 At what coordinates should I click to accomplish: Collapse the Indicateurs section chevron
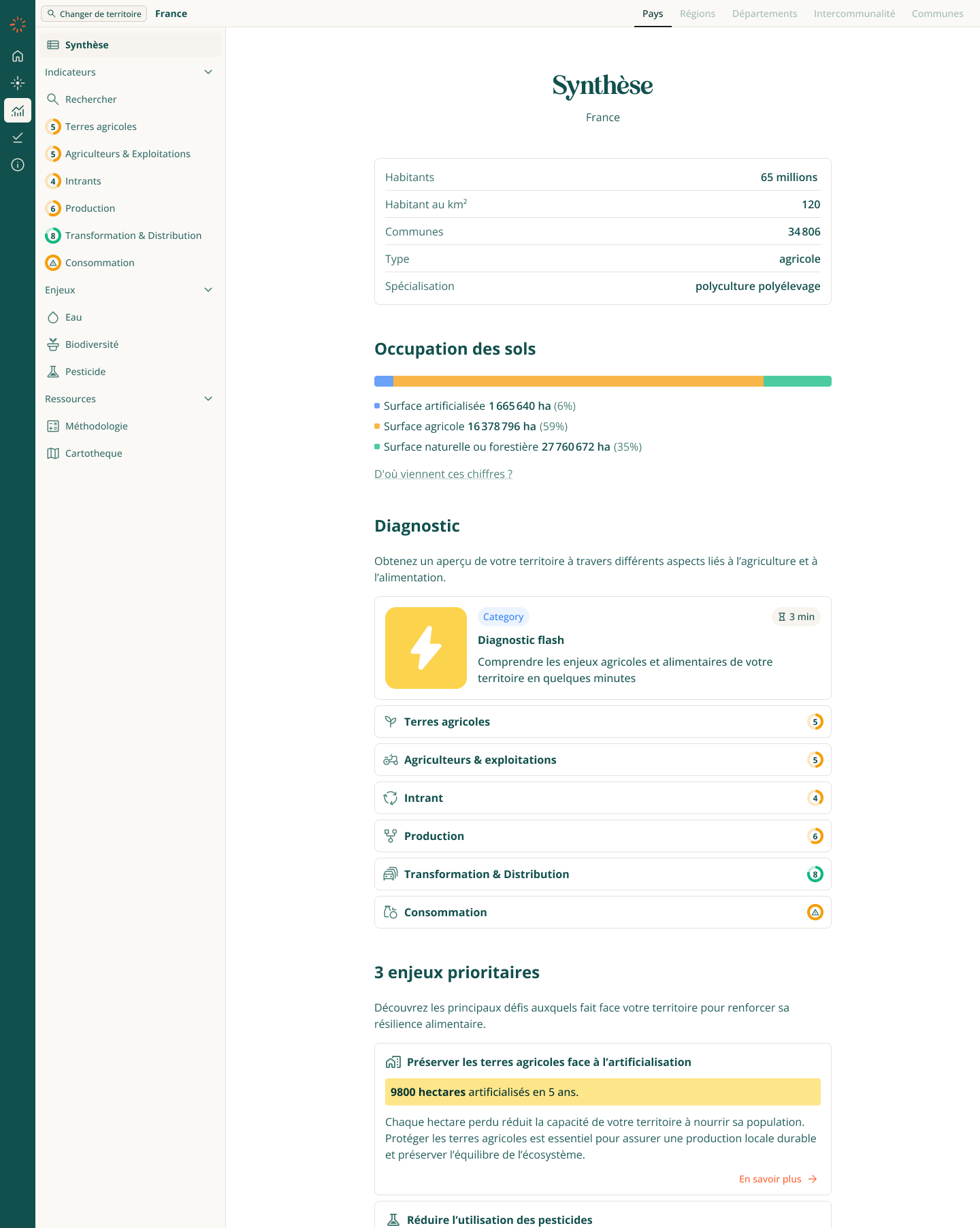(208, 72)
